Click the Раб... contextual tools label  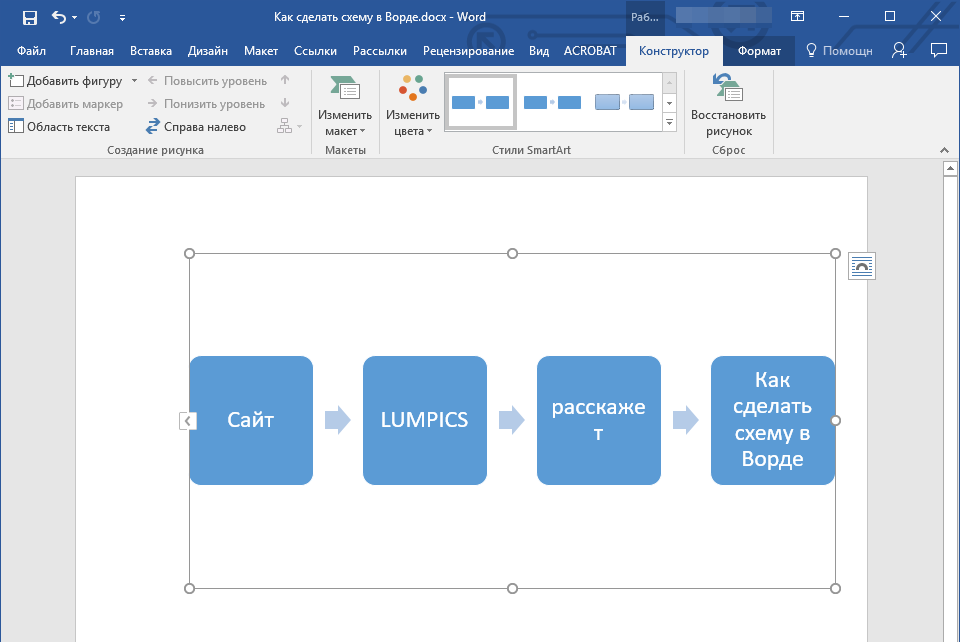(645, 17)
